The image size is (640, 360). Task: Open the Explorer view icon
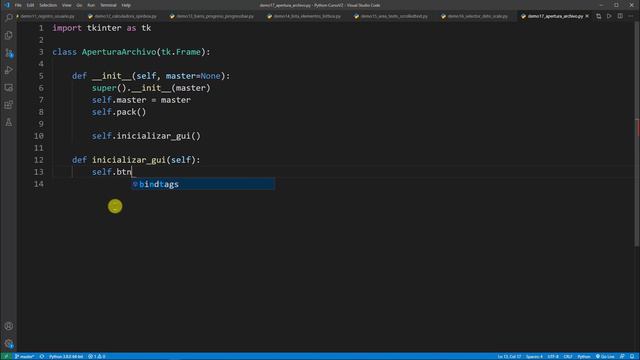point(9,35)
